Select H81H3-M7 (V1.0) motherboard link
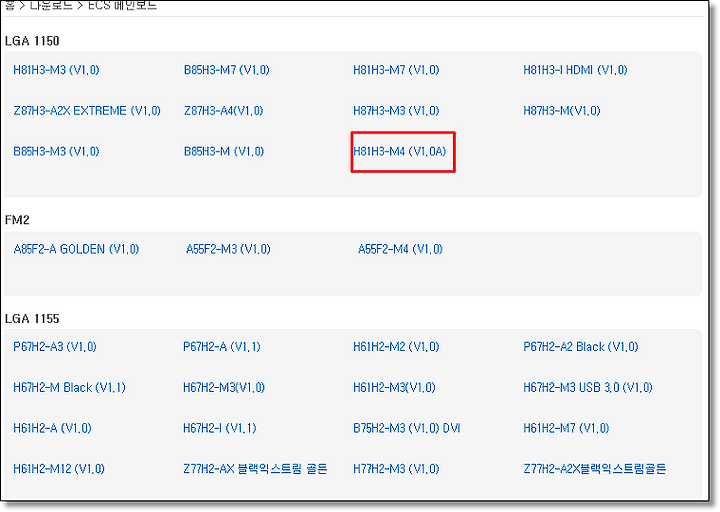The width and height of the screenshot is (720, 512). (x=396, y=70)
